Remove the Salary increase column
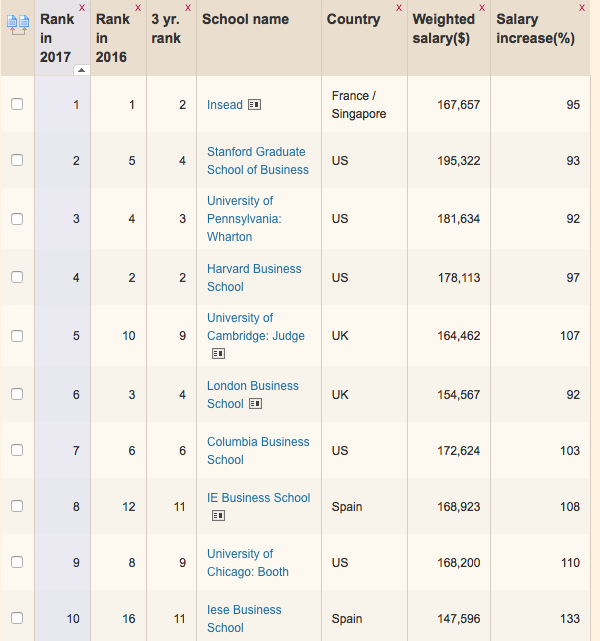The height and width of the screenshot is (641, 600). [x=582, y=8]
